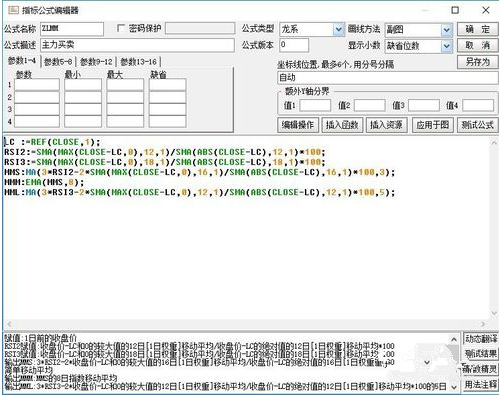This screenshot has height=396, width=499.
Task: Focus row 1 最小 cell
Action: point(83,85)
